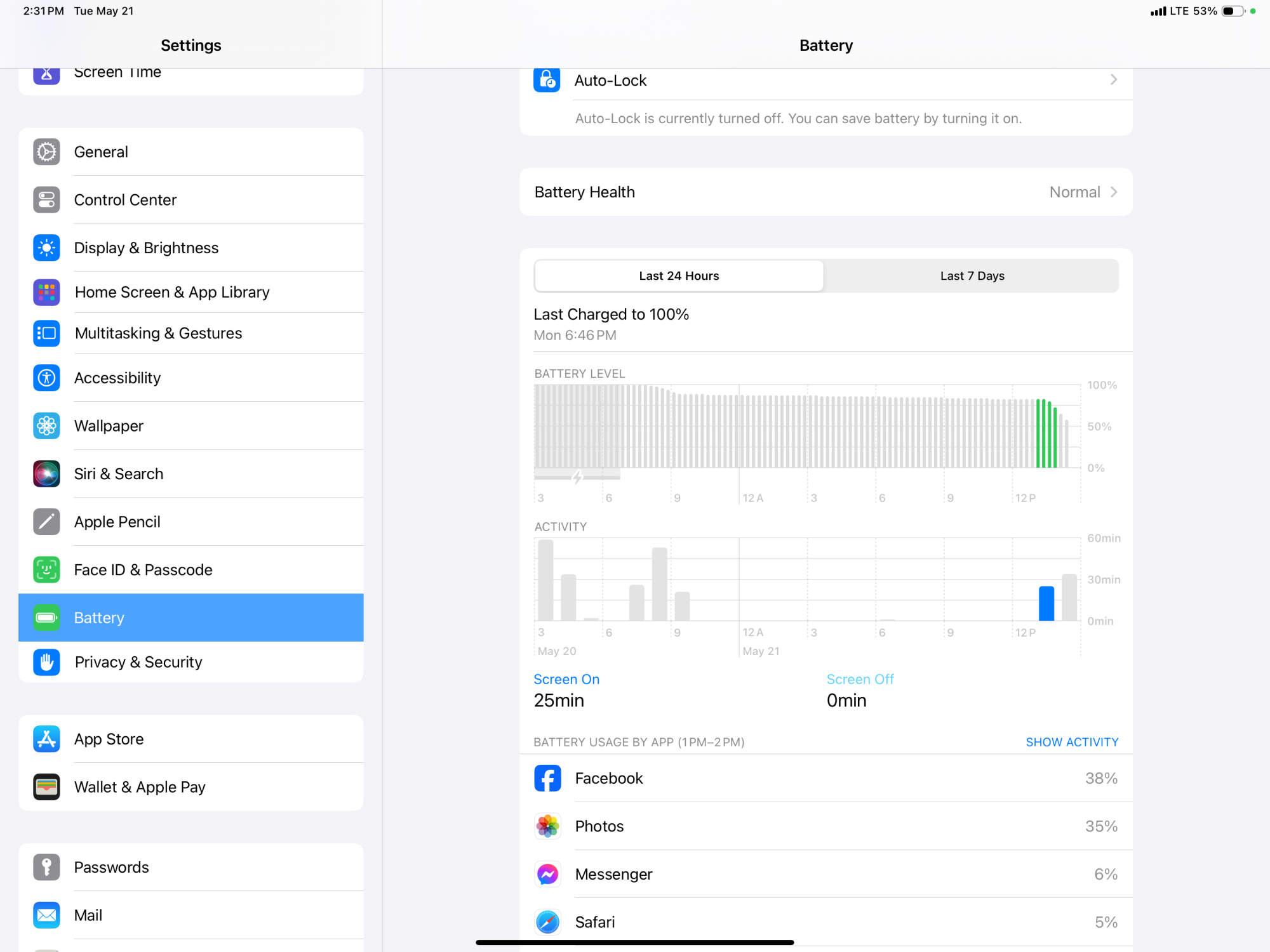This screenshot has width=1270, height=952.
Task: Tap the battery status indicator
Action: [x=1232, y=11]
